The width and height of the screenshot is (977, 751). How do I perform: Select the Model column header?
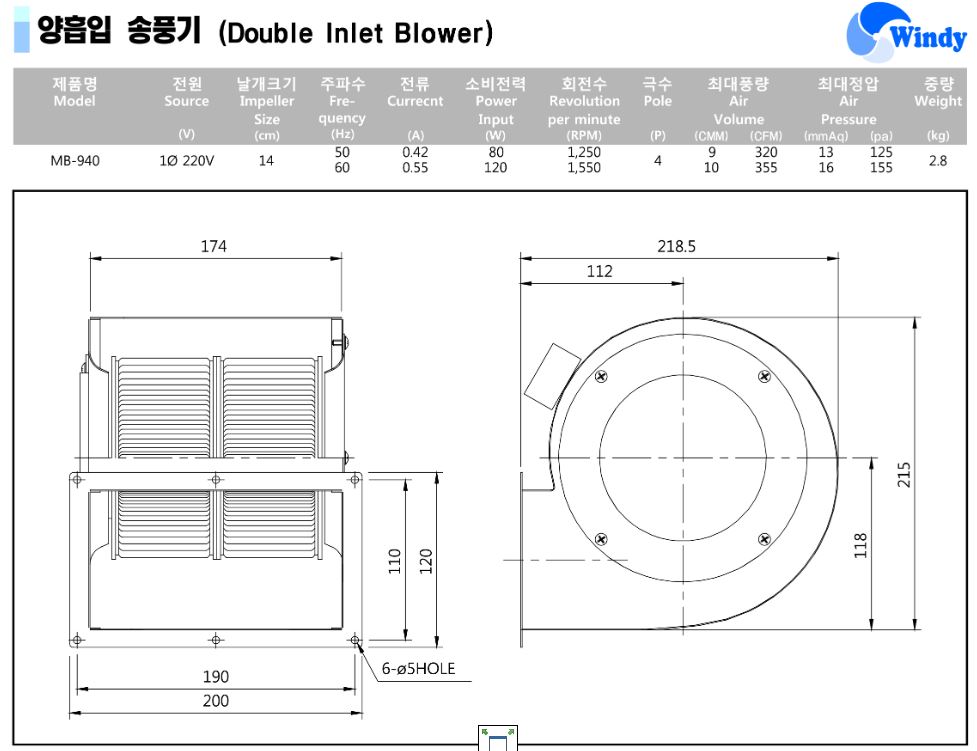coord(74,93)
